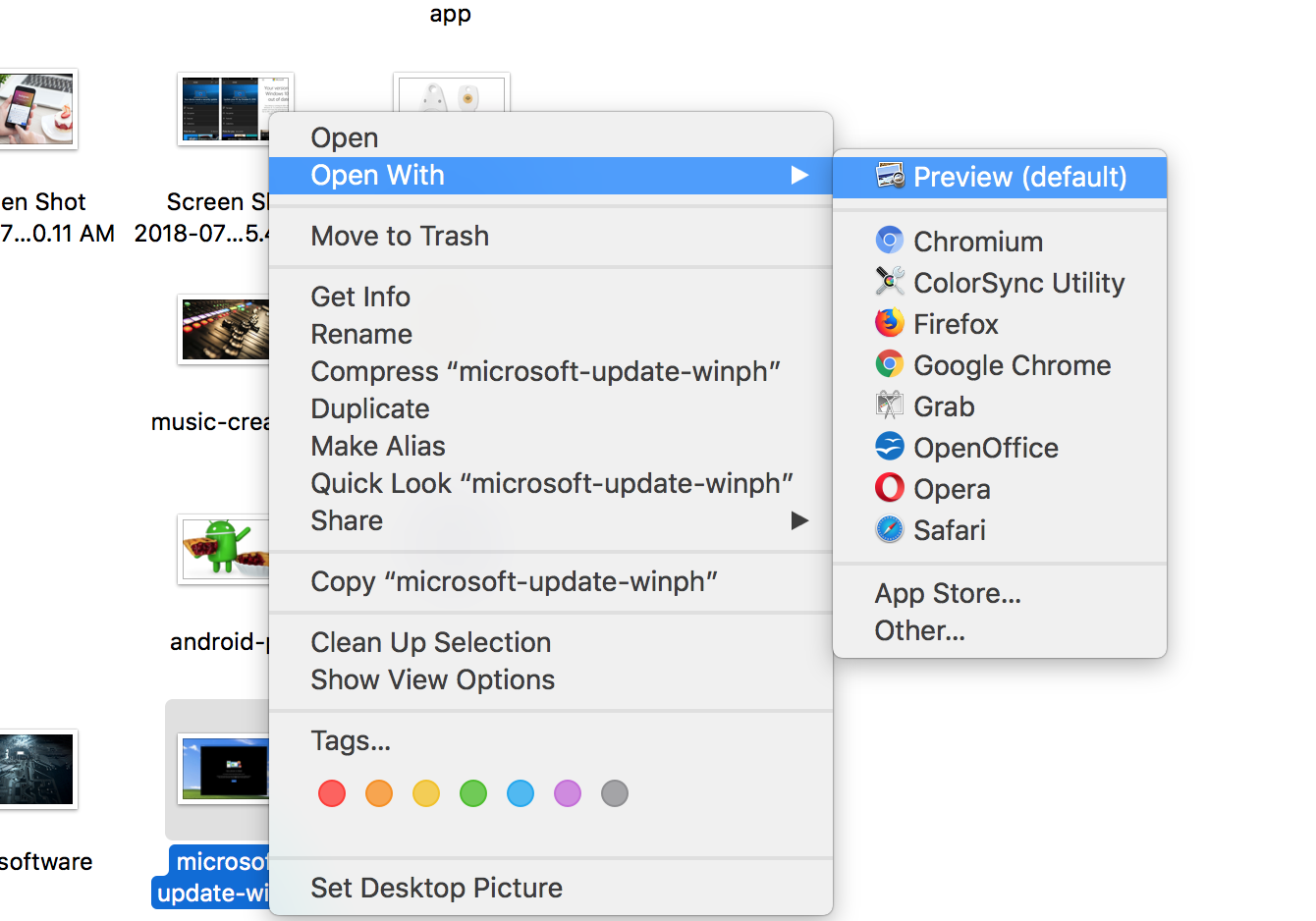Expand the Open With submenu arrow
This screenshot has width=1316, height=921.
tap(799, 176)
